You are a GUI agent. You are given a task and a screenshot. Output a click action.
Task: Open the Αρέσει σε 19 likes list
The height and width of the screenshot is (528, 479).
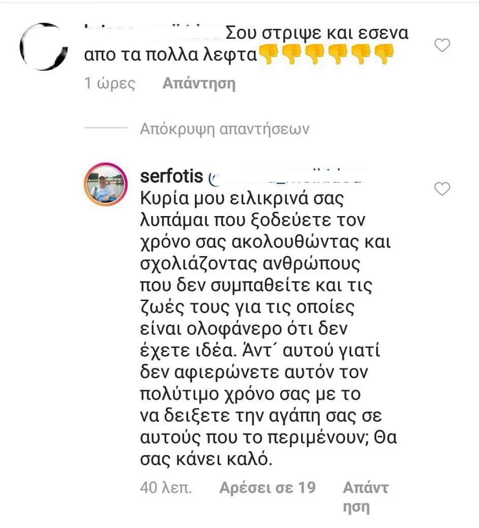tap(267, 488)
